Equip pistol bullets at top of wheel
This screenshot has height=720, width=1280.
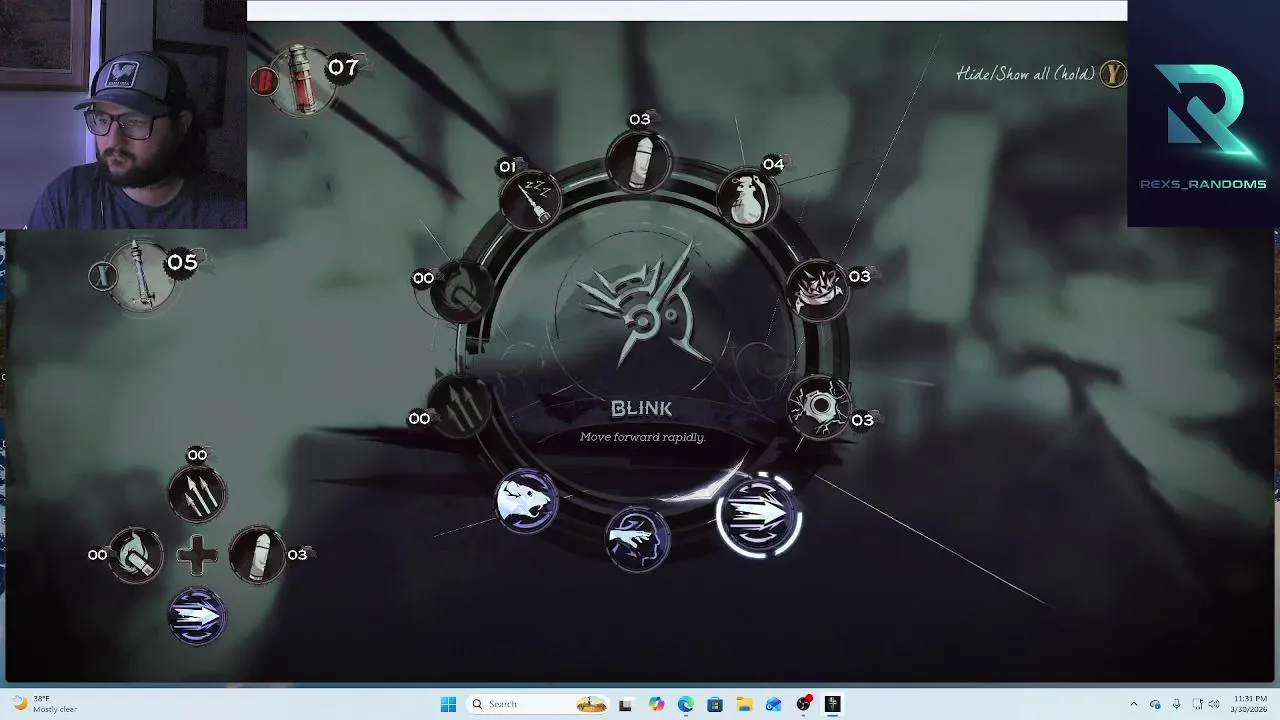click(x=638, y=162)
